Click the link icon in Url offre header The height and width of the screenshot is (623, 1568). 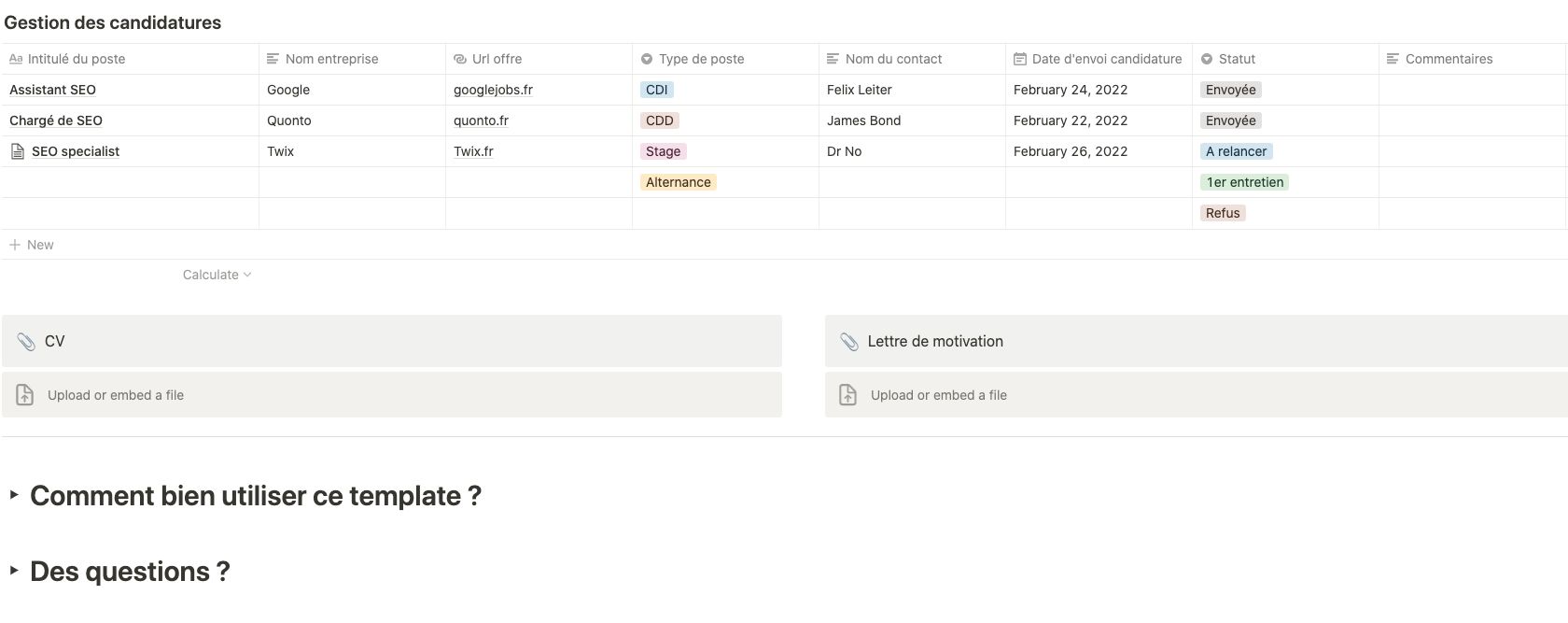(x=460, y=59)
